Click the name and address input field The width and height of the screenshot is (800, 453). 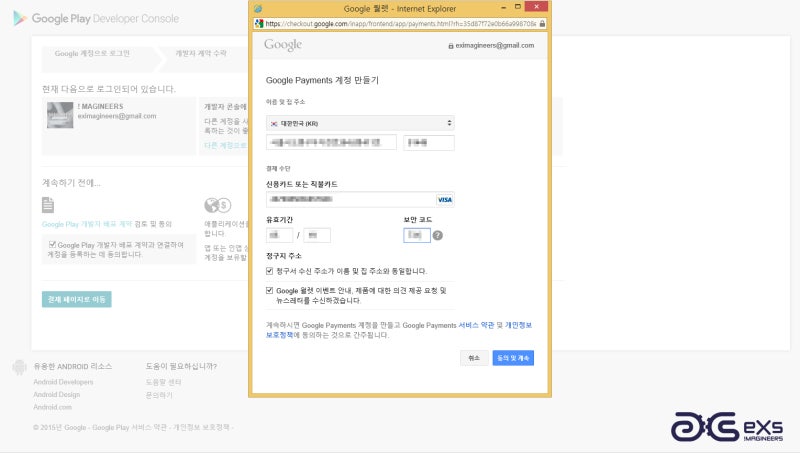331,142
